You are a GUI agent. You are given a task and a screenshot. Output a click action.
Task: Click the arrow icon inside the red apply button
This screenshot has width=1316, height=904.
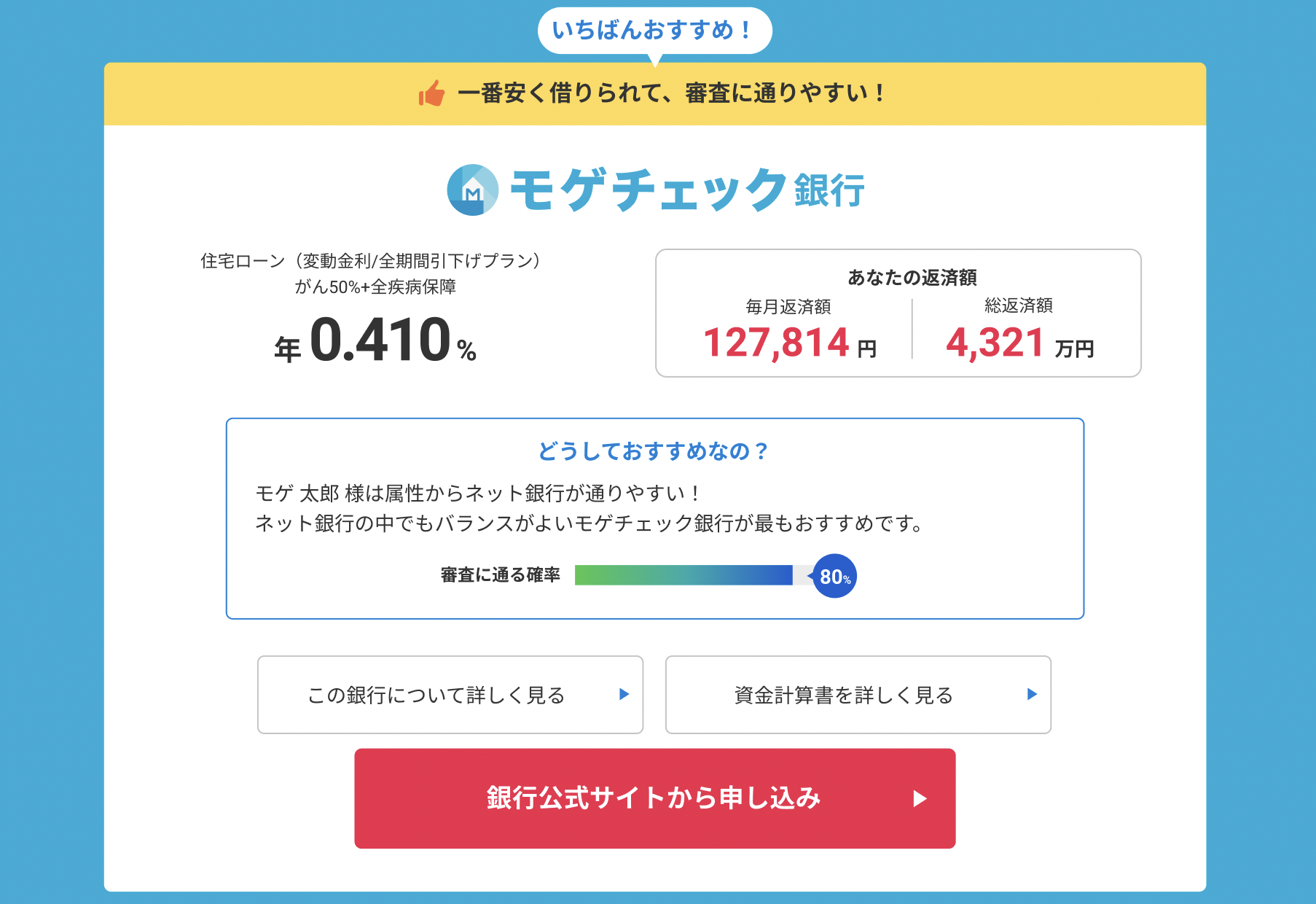(920, 798)
